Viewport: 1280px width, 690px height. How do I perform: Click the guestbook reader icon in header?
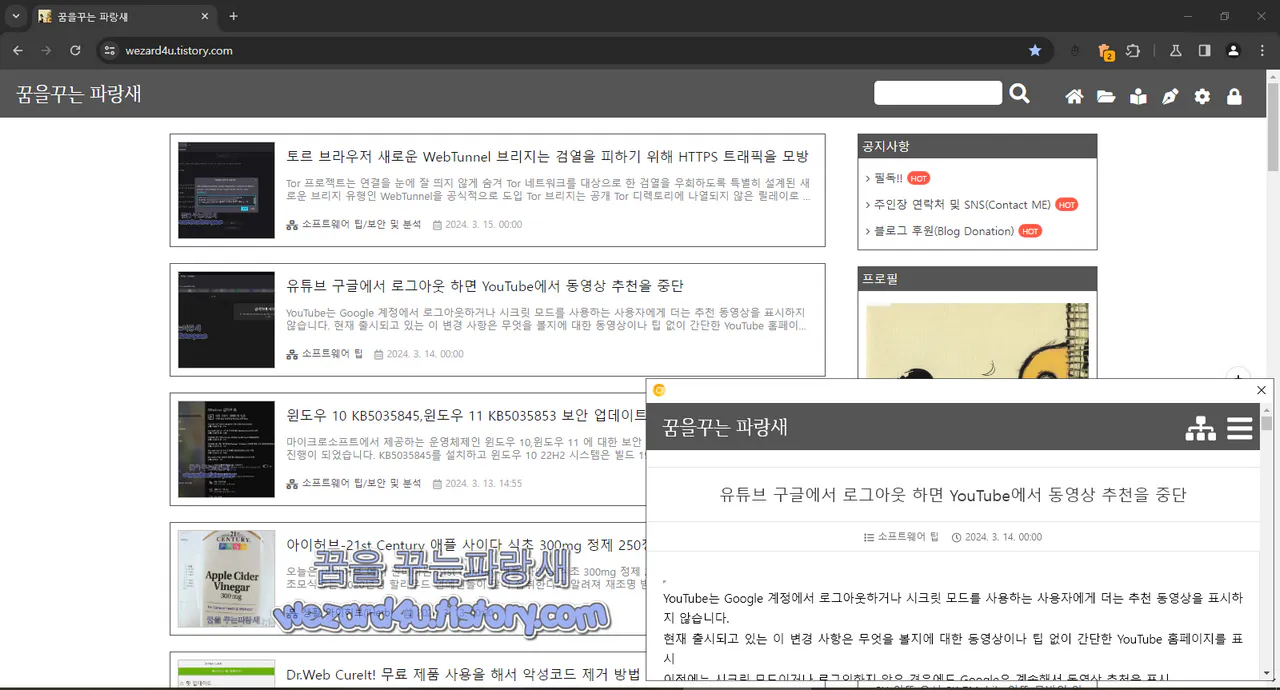coord(1138,97)
